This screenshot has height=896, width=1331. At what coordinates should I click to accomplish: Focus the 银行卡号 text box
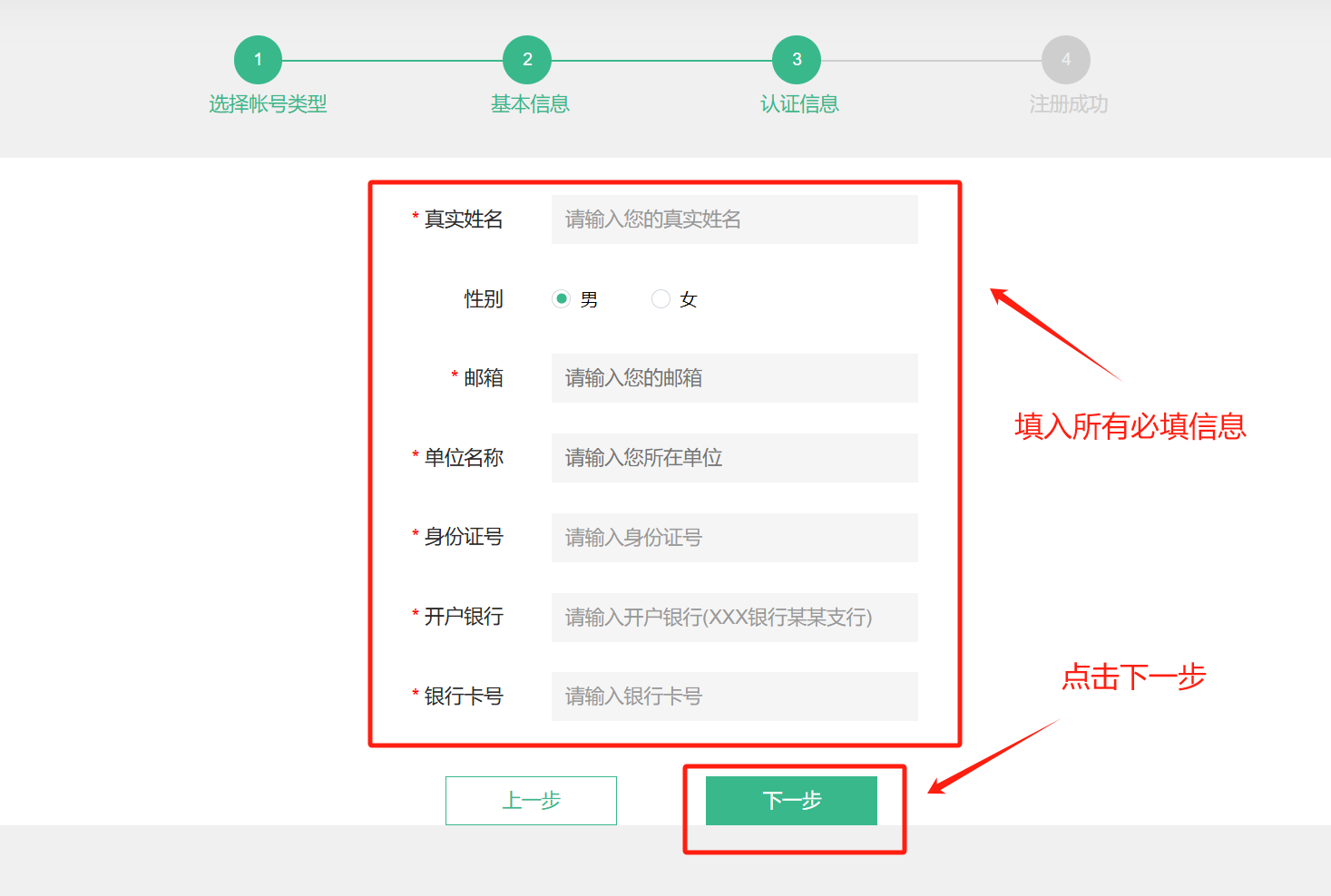[734, 696]
